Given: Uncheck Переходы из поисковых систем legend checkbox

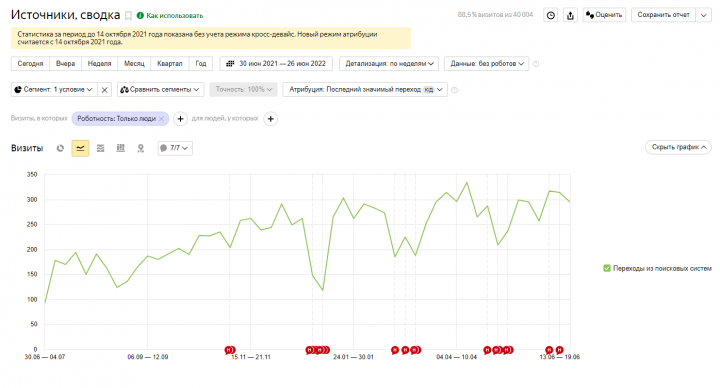Looking at the screenshot, I should click(607, 268).
